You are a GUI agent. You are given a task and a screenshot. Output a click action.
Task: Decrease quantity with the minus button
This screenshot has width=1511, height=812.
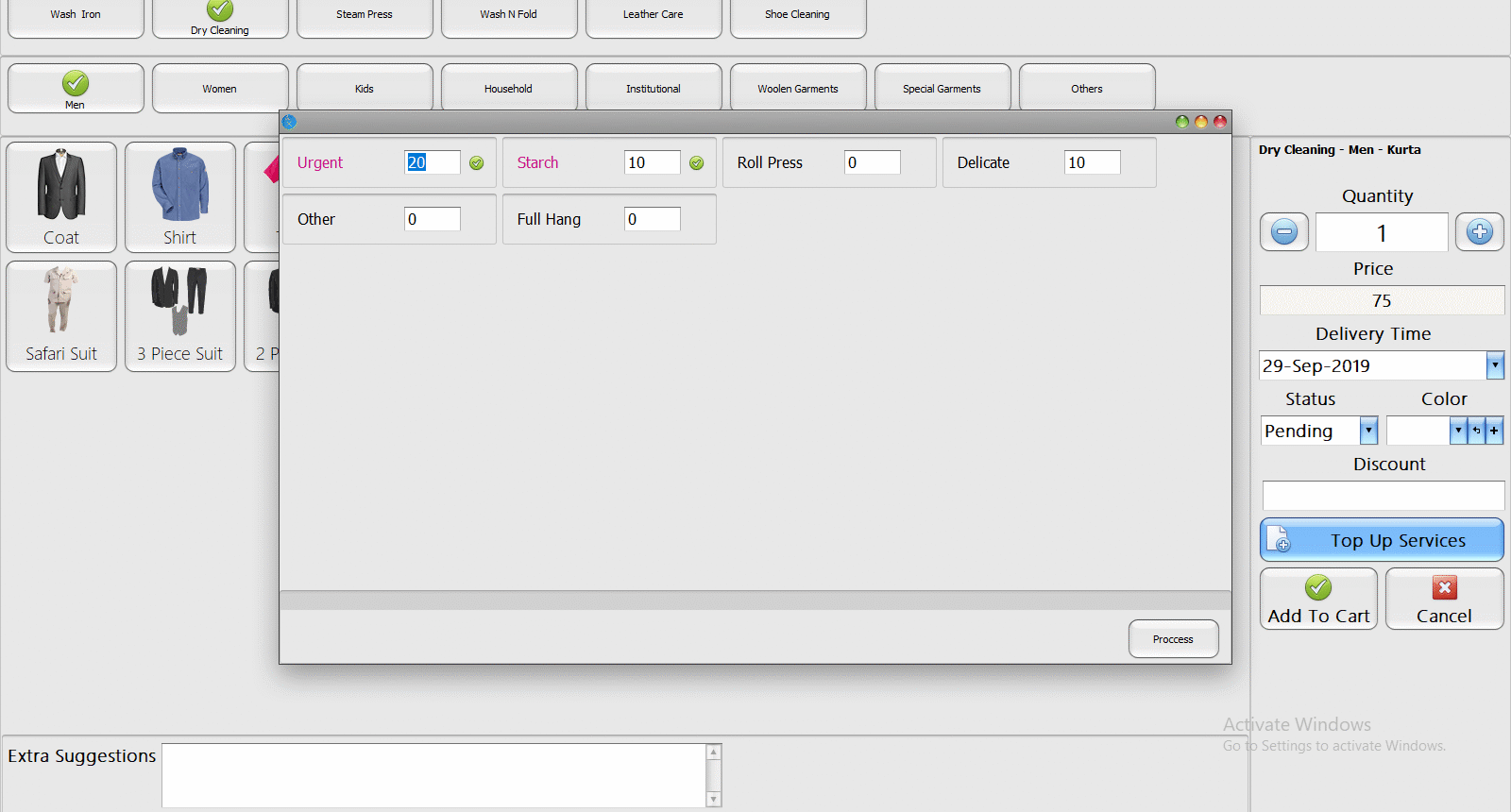point(1284,232)
